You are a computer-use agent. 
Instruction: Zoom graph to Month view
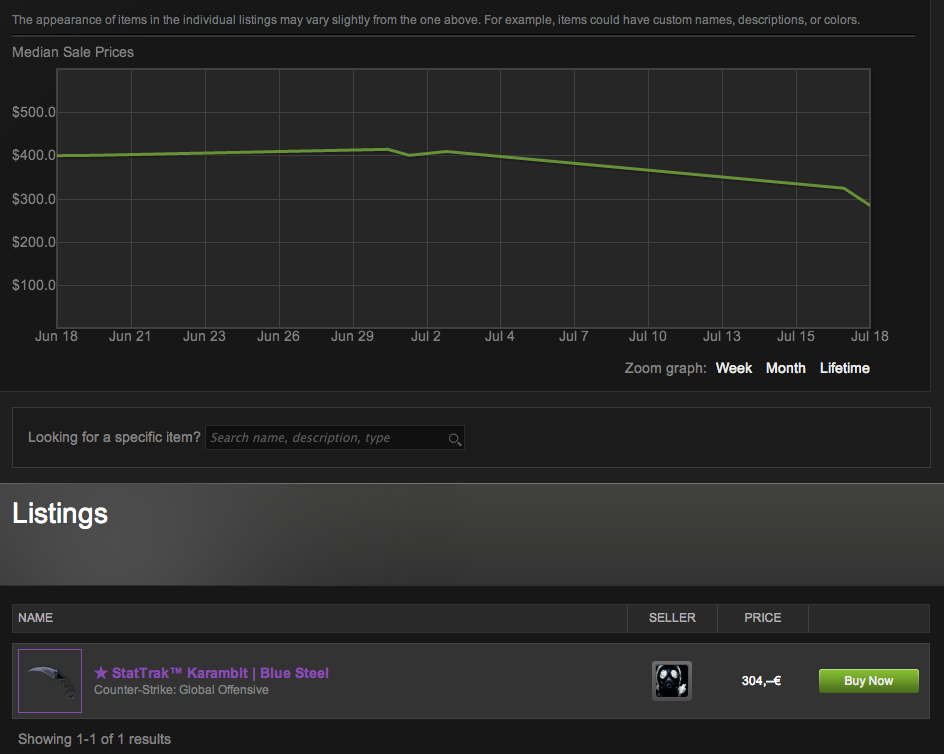(x=785, y=368)
